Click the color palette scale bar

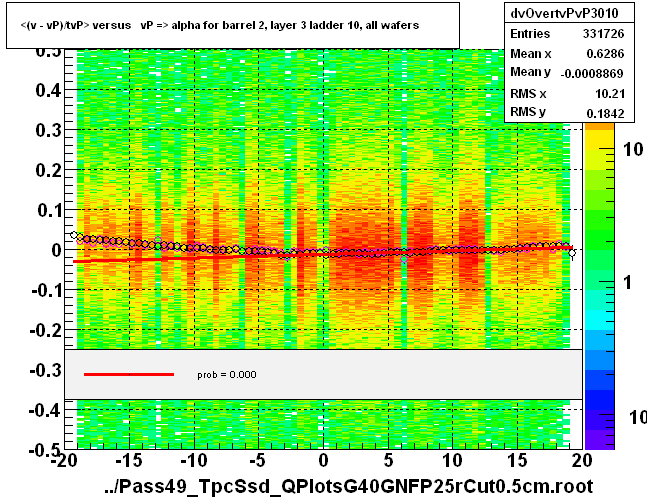[599, 286]
